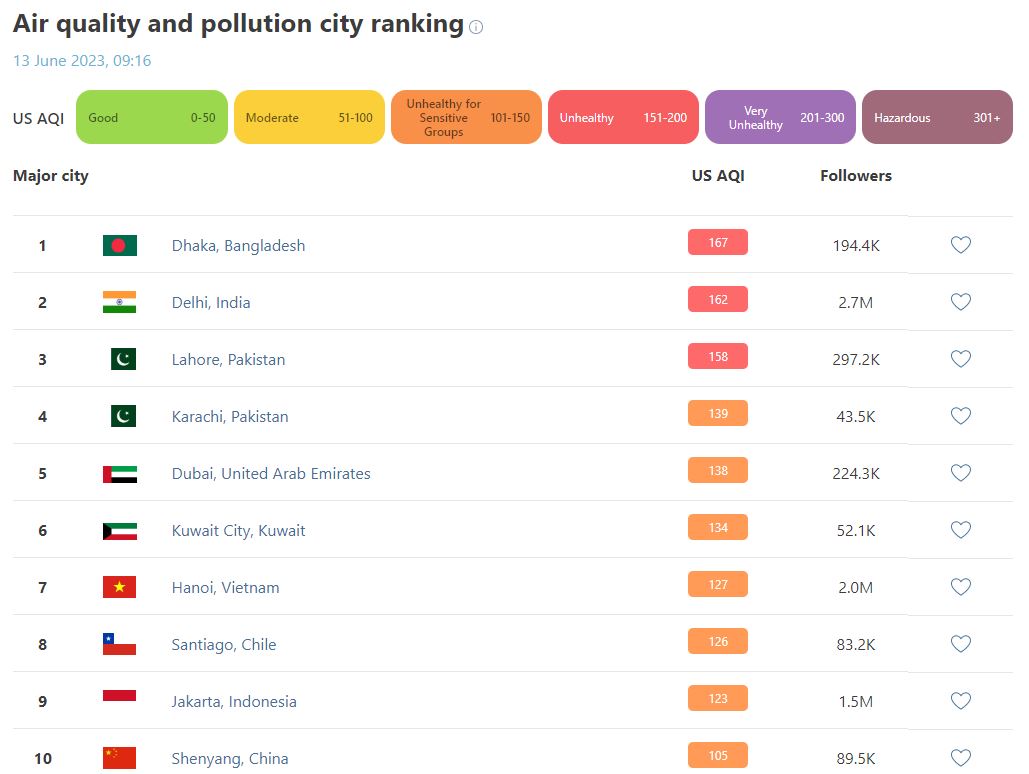Click the Vietnam flag beside Hanoi
The image size is (1029, 774).
[119, 587]
